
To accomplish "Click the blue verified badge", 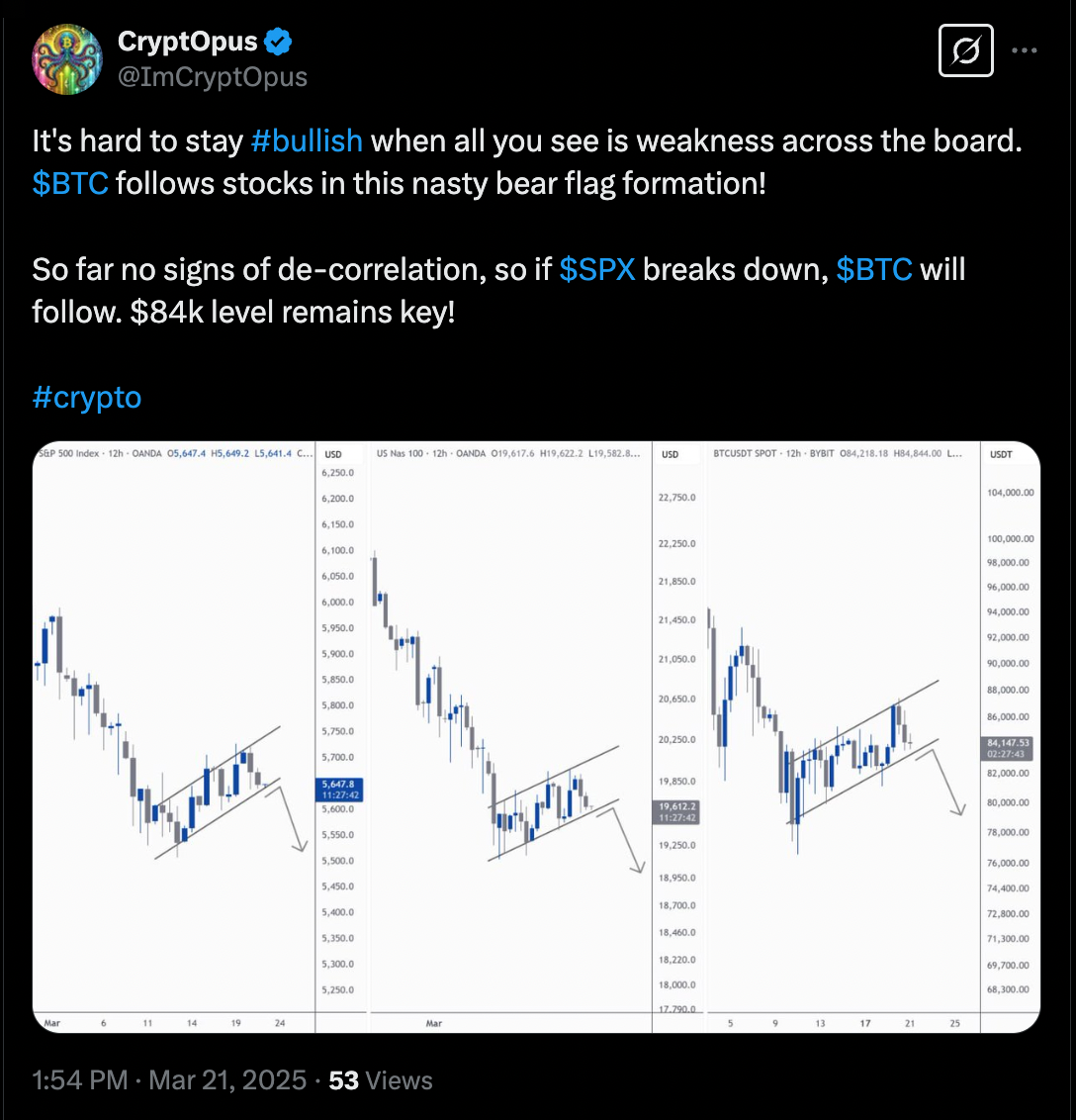I will 278,43.
